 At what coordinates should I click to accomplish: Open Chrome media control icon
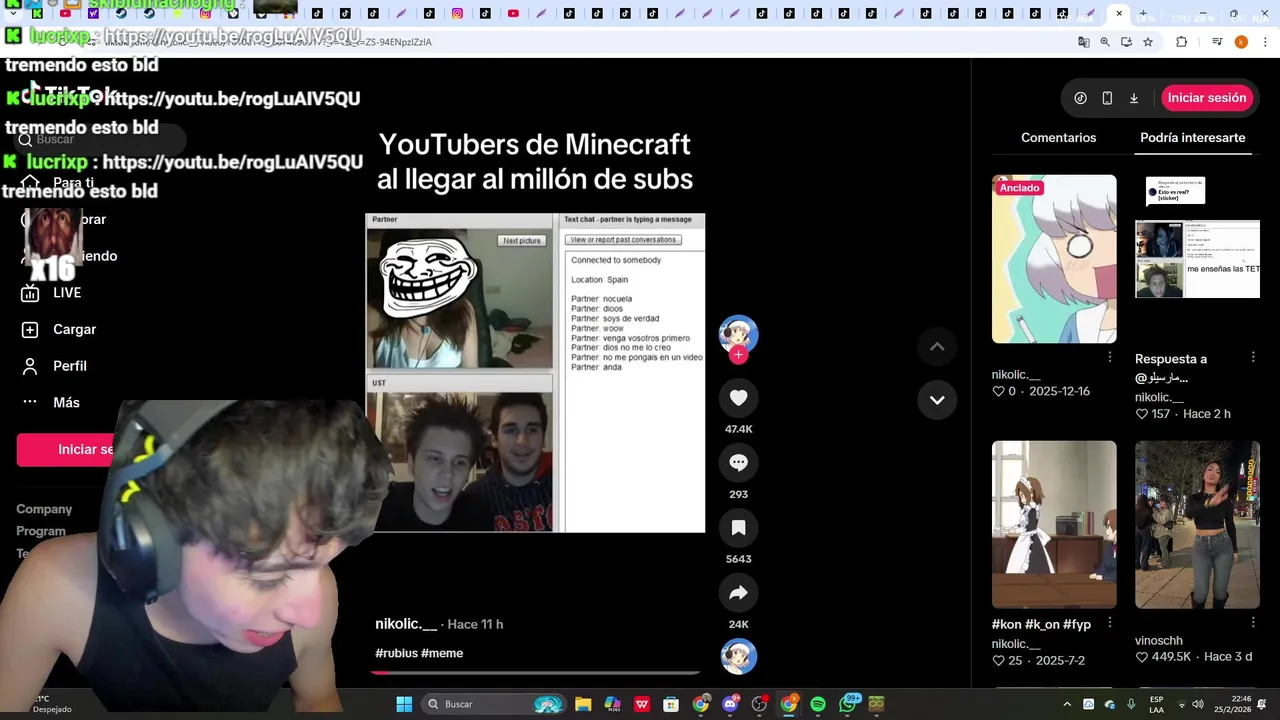tap(1217, 42)
